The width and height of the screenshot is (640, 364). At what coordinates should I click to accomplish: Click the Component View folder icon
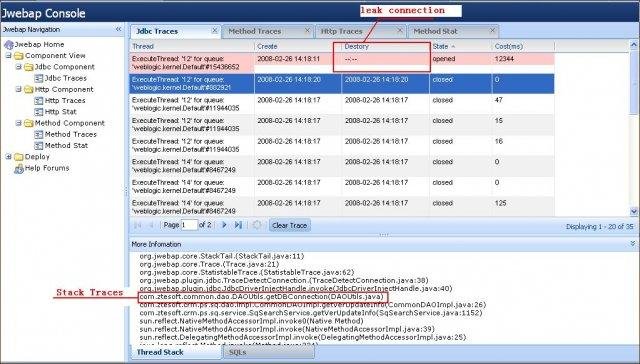click(19, 56)
